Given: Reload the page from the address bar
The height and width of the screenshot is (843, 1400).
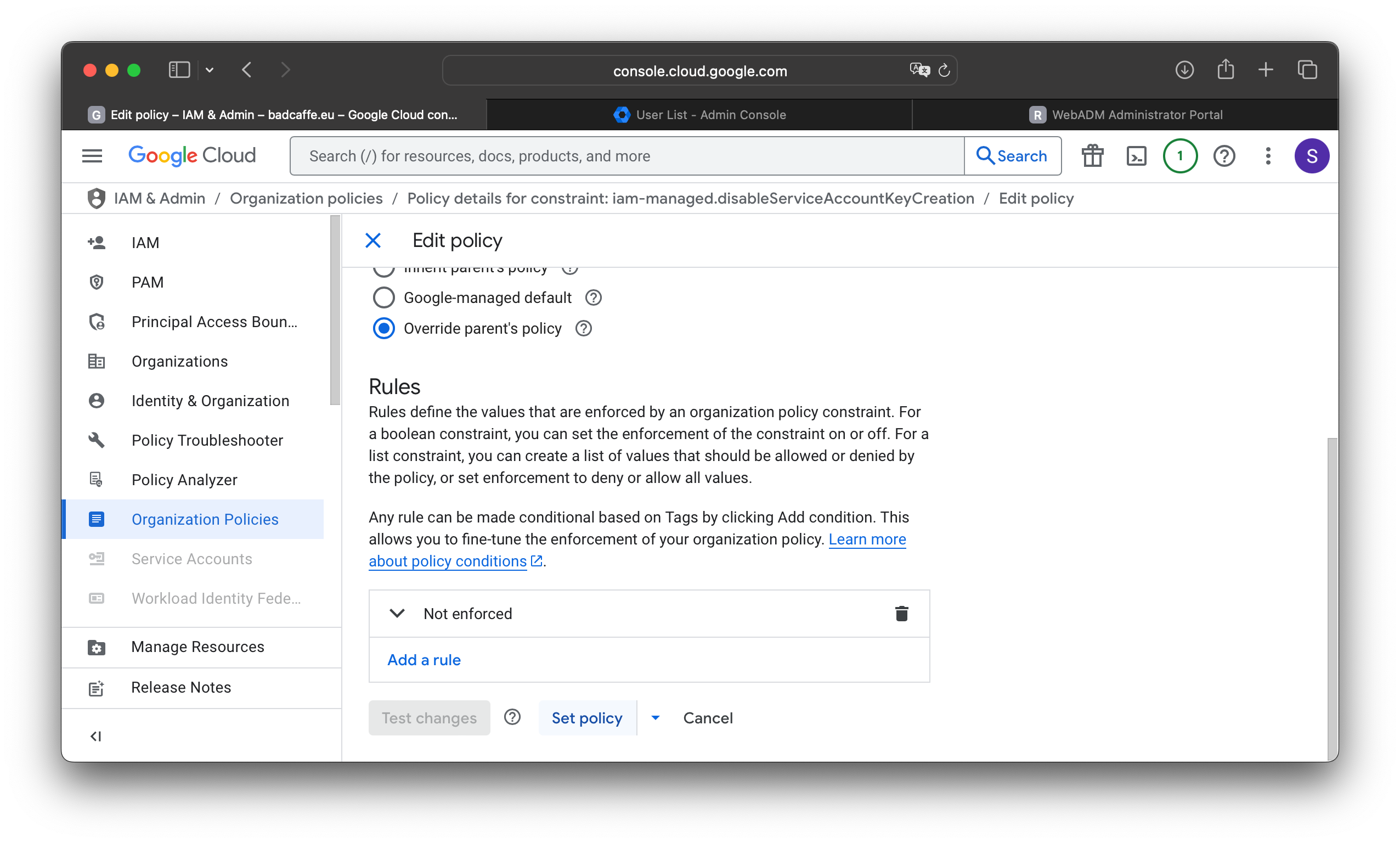Looking at the screenshot, I should click(944, 70).
